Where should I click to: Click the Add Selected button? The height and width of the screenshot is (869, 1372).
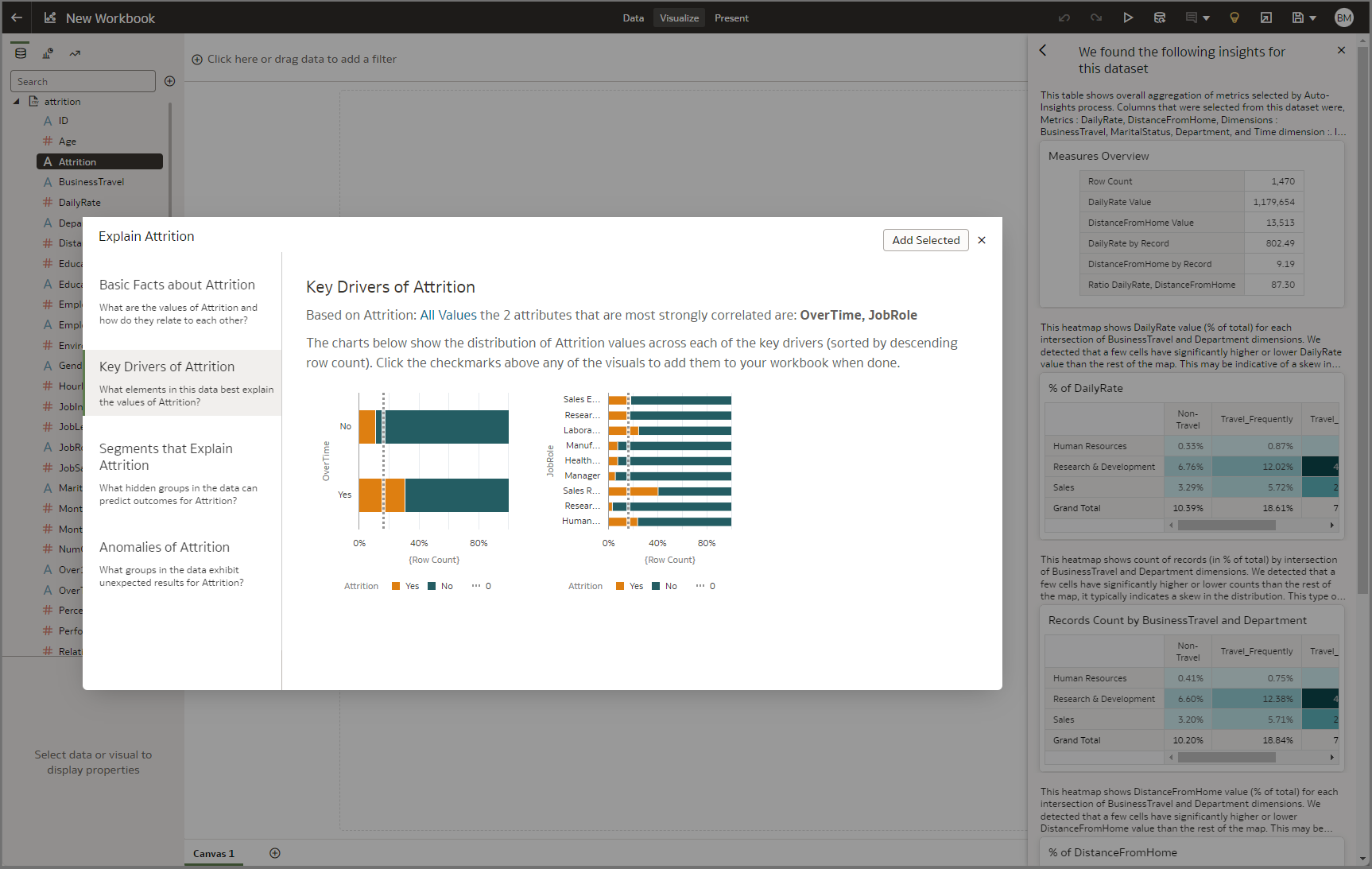click(x=925, y=239)
